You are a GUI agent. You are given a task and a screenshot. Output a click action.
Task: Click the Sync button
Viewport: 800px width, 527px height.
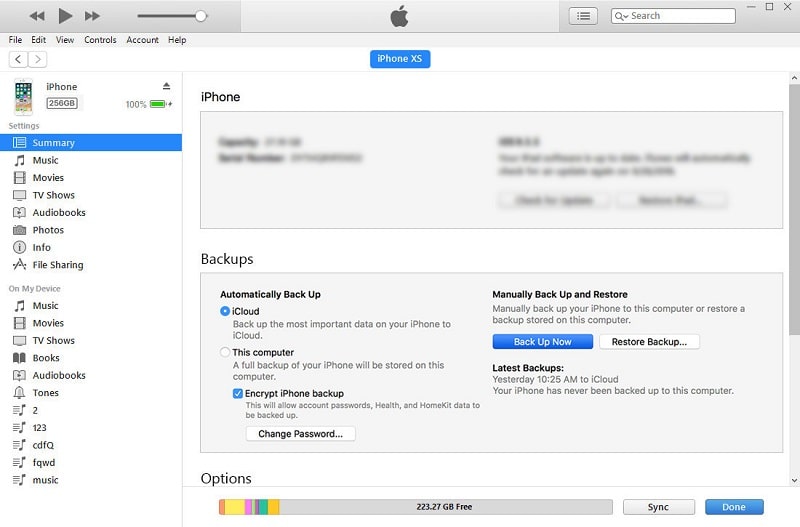658,507
